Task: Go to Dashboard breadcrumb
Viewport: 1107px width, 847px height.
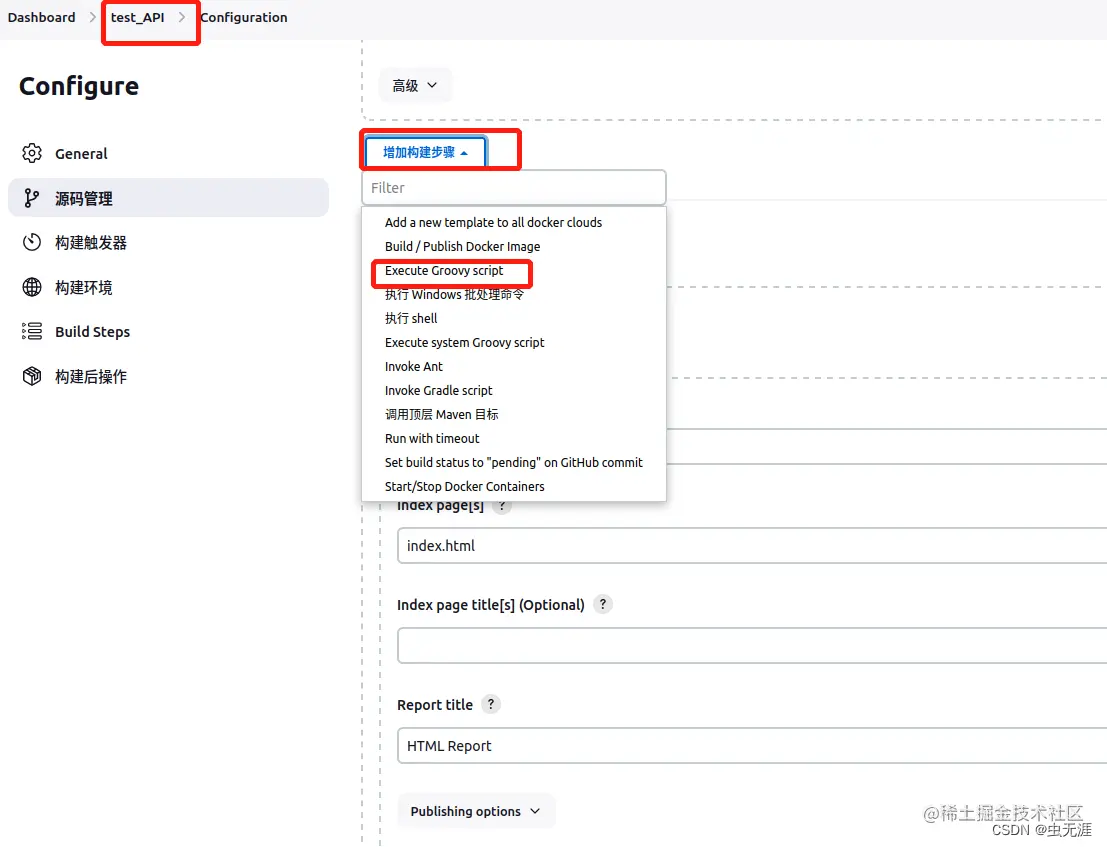Action: (42, 17)
